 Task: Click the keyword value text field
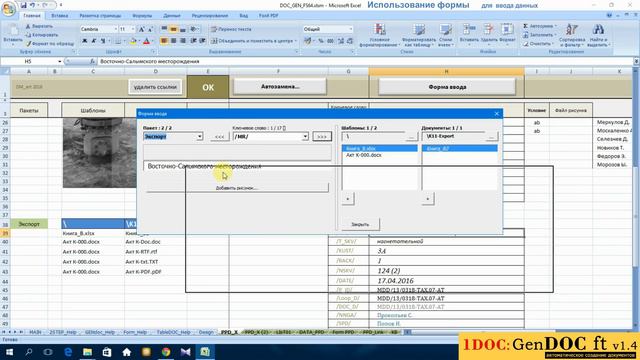pos(237,167)
